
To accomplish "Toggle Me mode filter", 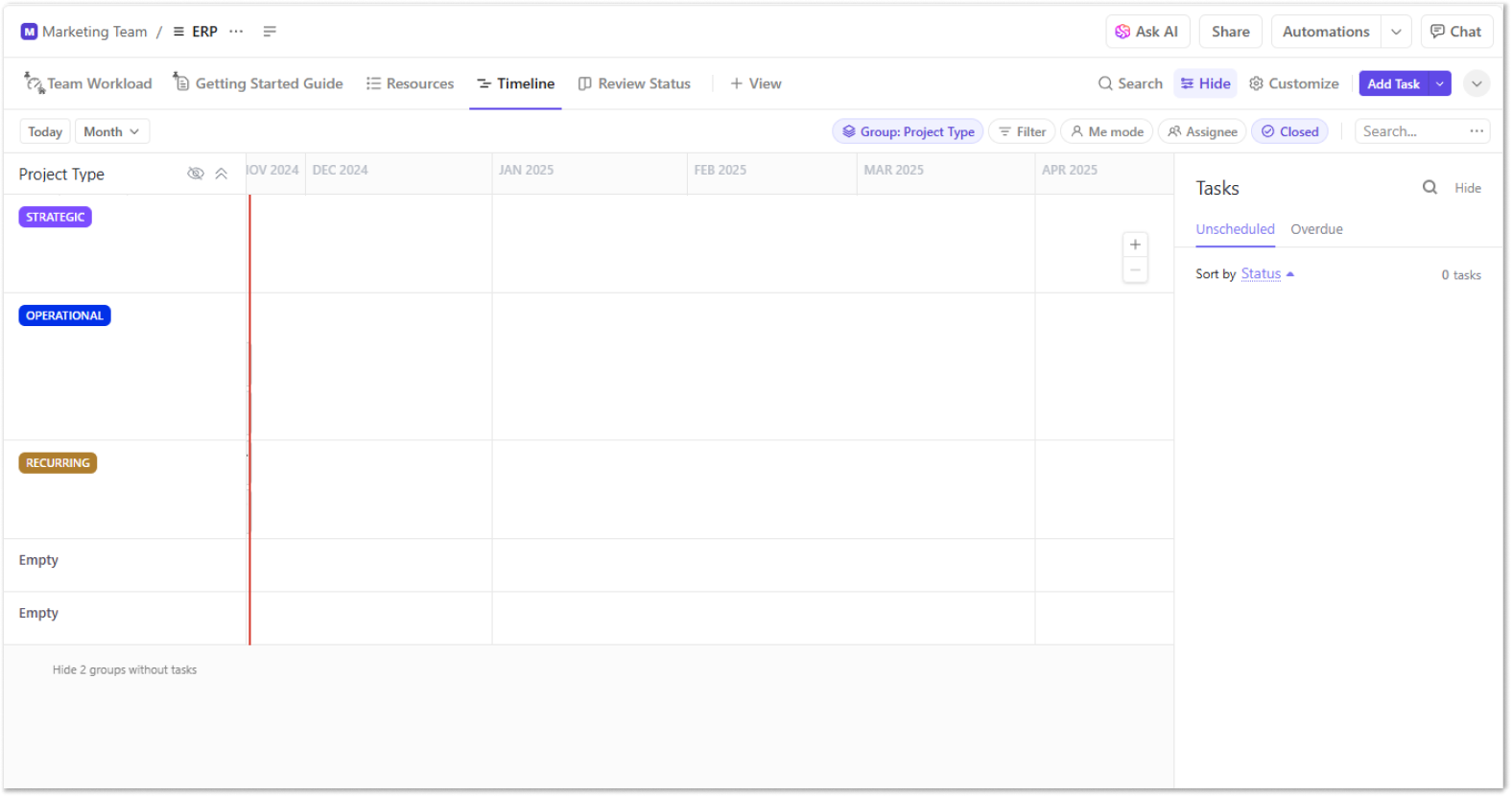I will [1107, 131].
